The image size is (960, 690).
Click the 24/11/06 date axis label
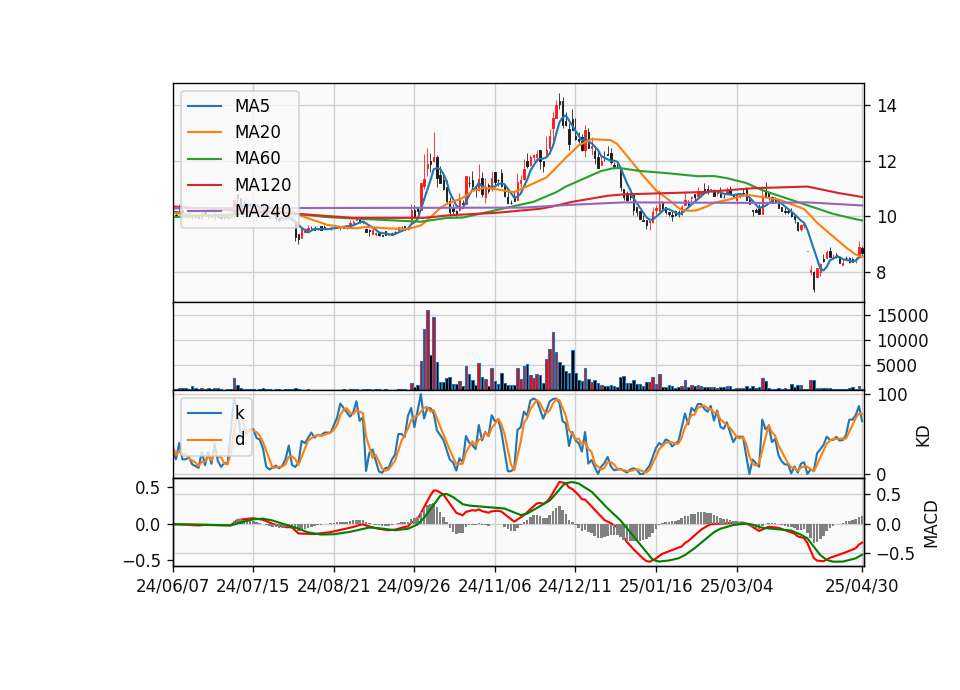coord(495,586)
